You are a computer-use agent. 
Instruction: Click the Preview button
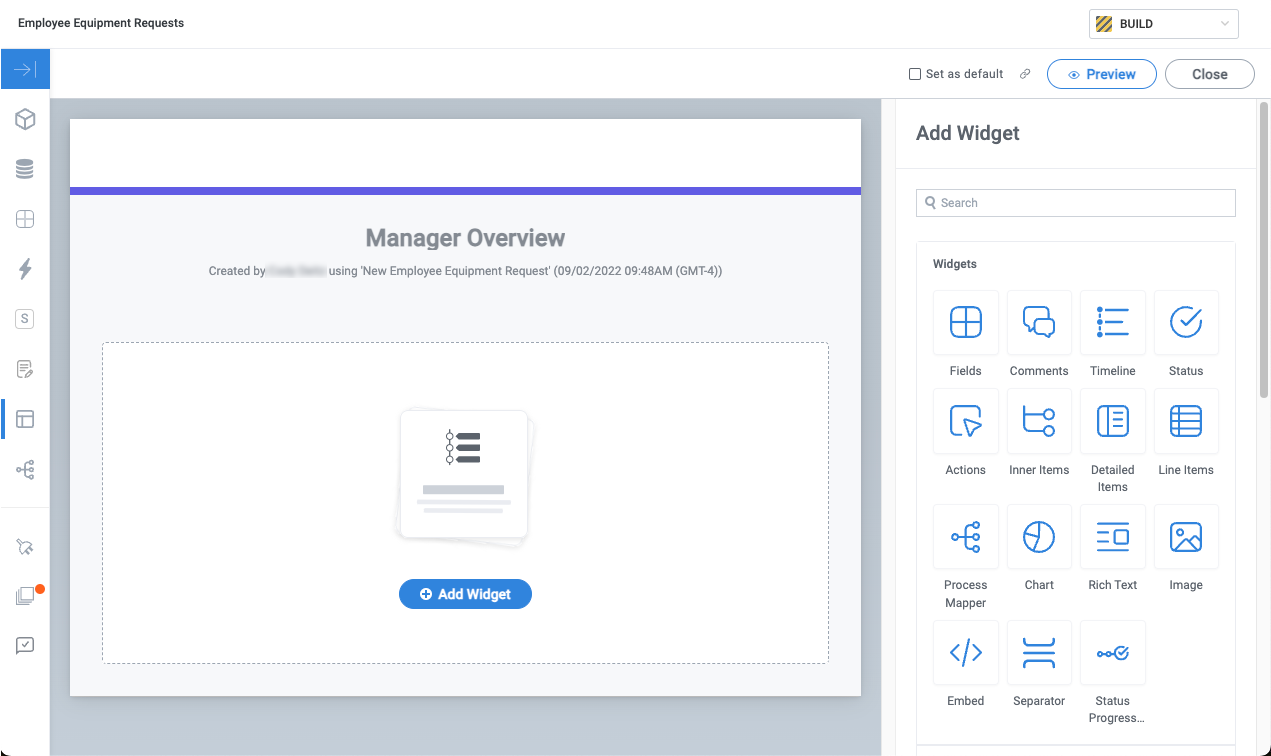(1101, 74)
